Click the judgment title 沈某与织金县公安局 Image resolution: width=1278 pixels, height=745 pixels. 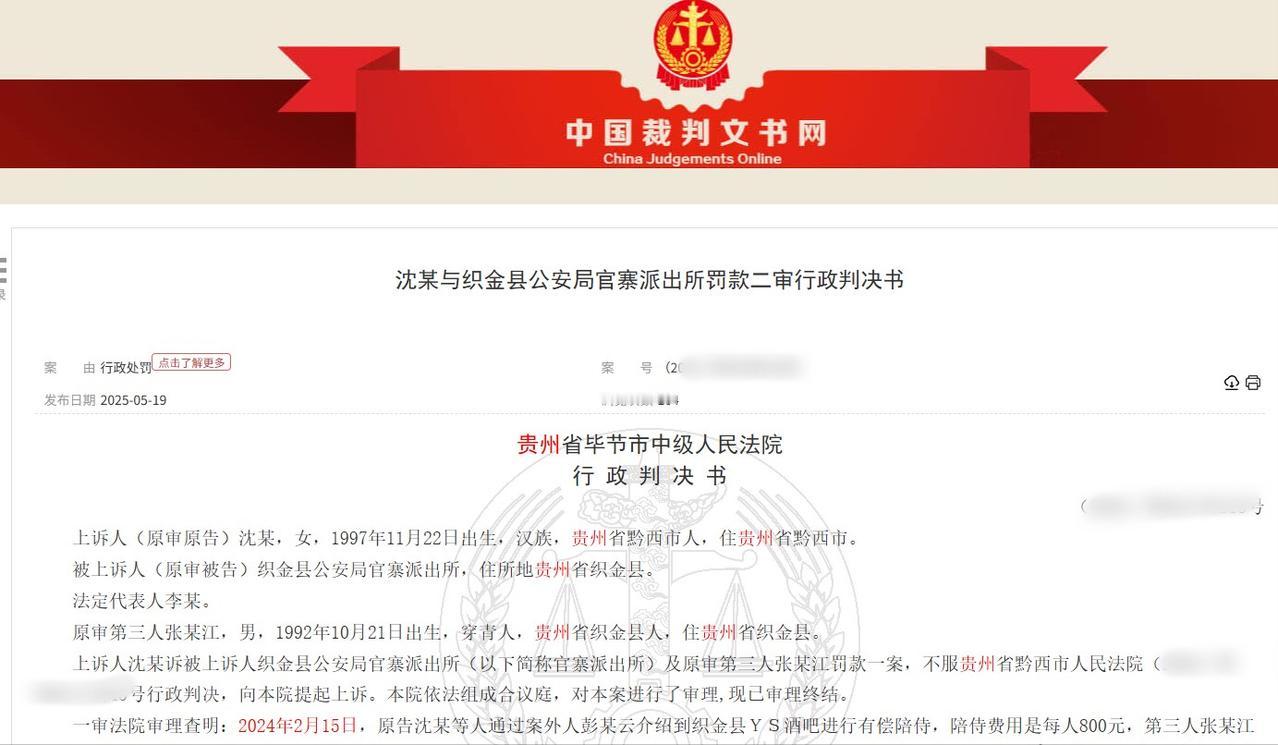point(649,280)
